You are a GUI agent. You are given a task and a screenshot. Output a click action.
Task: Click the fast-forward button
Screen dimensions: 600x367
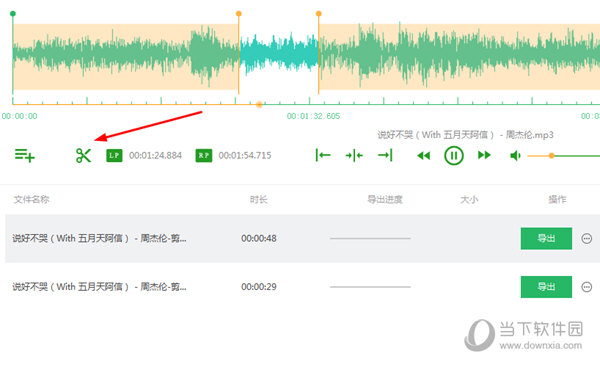click(x=484, y=155)
